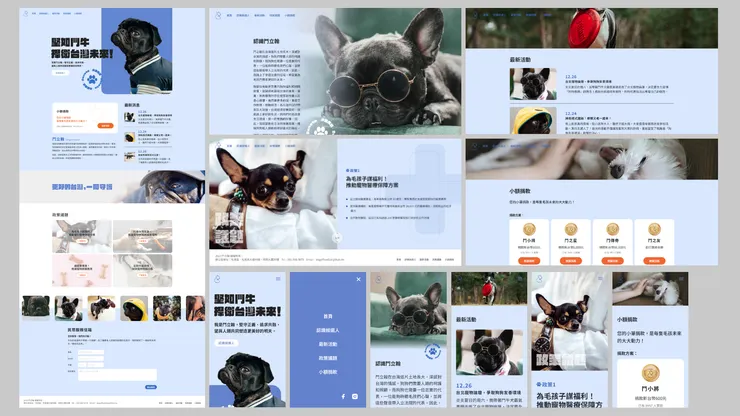Open pink policy card with dog bones
The image size is (740, 416).
tap(82, 270)
